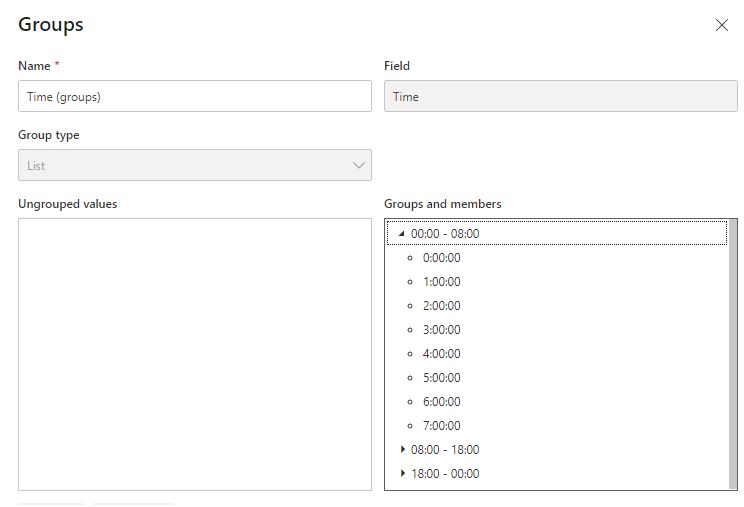
Task: Select the 08:00 - 18:00 group label
Action: point(445,450)
